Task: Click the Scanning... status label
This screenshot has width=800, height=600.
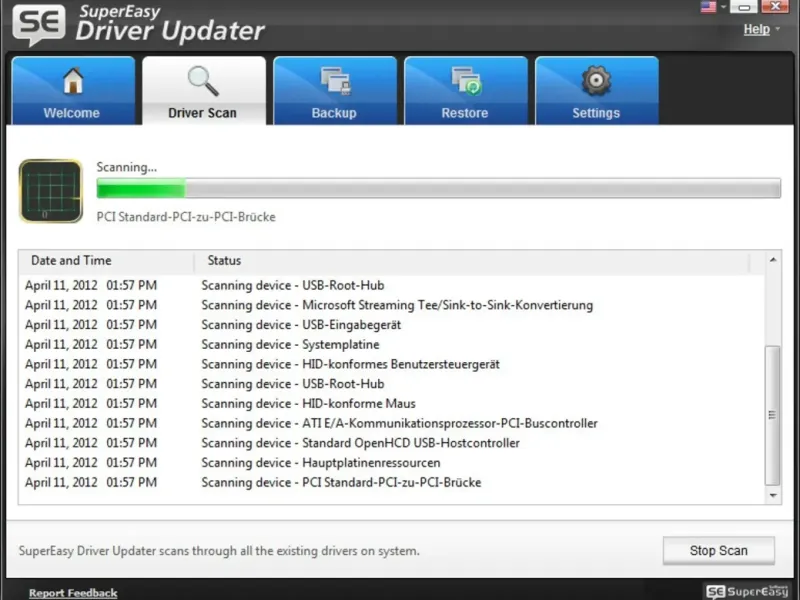Action: click(127, 167)
